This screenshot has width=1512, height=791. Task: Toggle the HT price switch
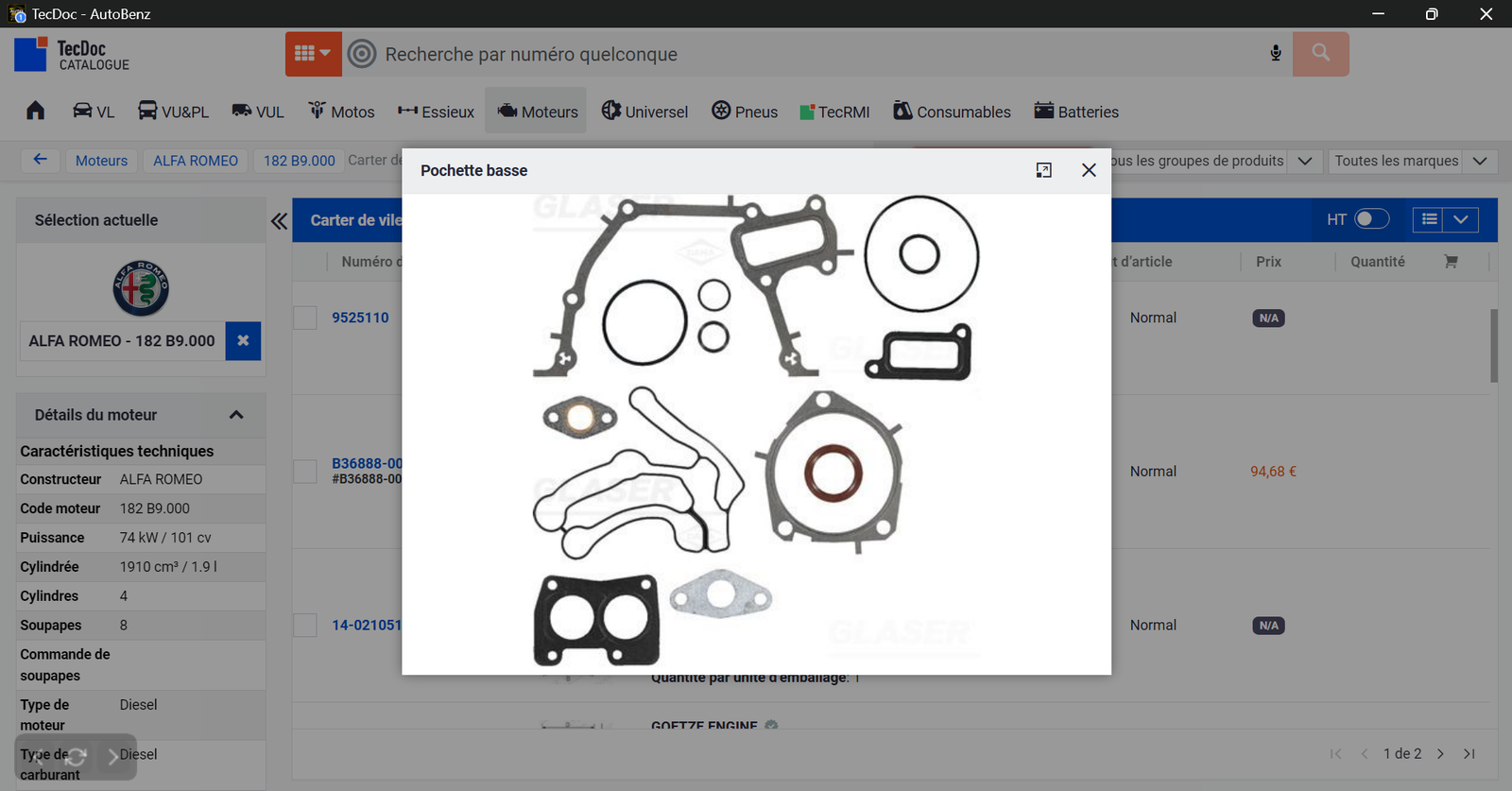click(1372, 219)
